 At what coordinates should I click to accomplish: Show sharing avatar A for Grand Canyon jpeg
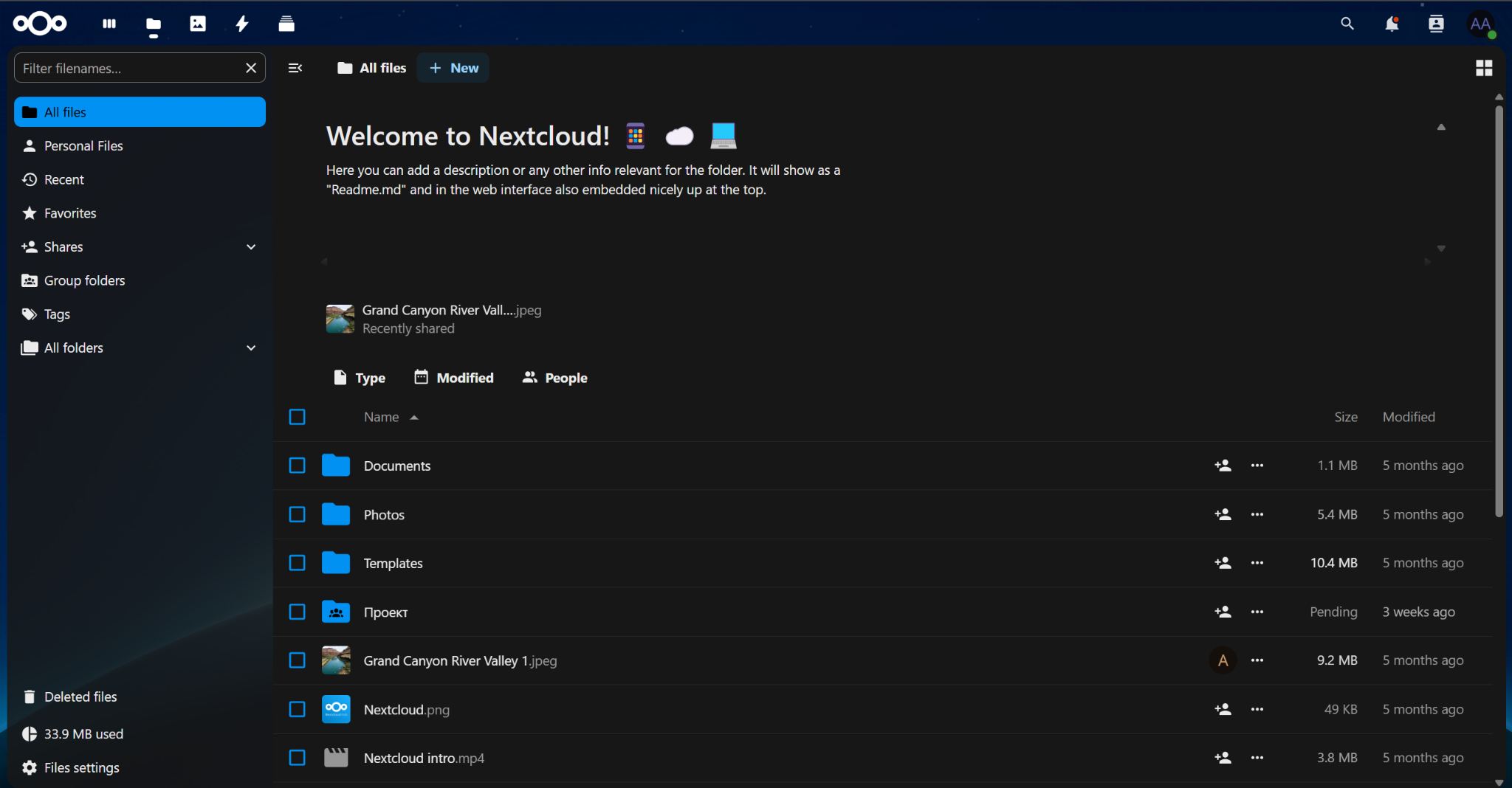pos(1223,660)
